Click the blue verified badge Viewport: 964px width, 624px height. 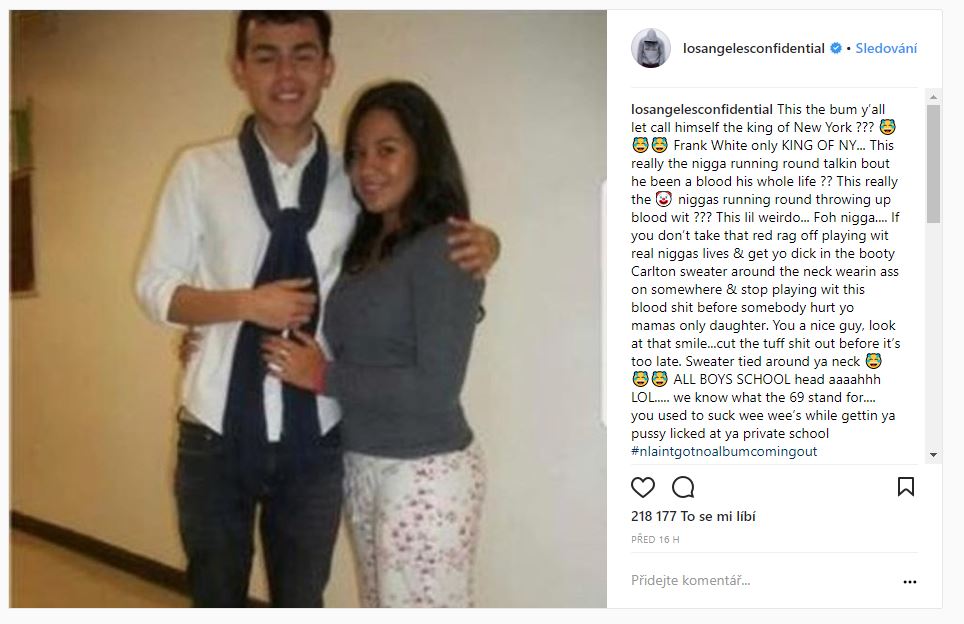tap(836, 48)
